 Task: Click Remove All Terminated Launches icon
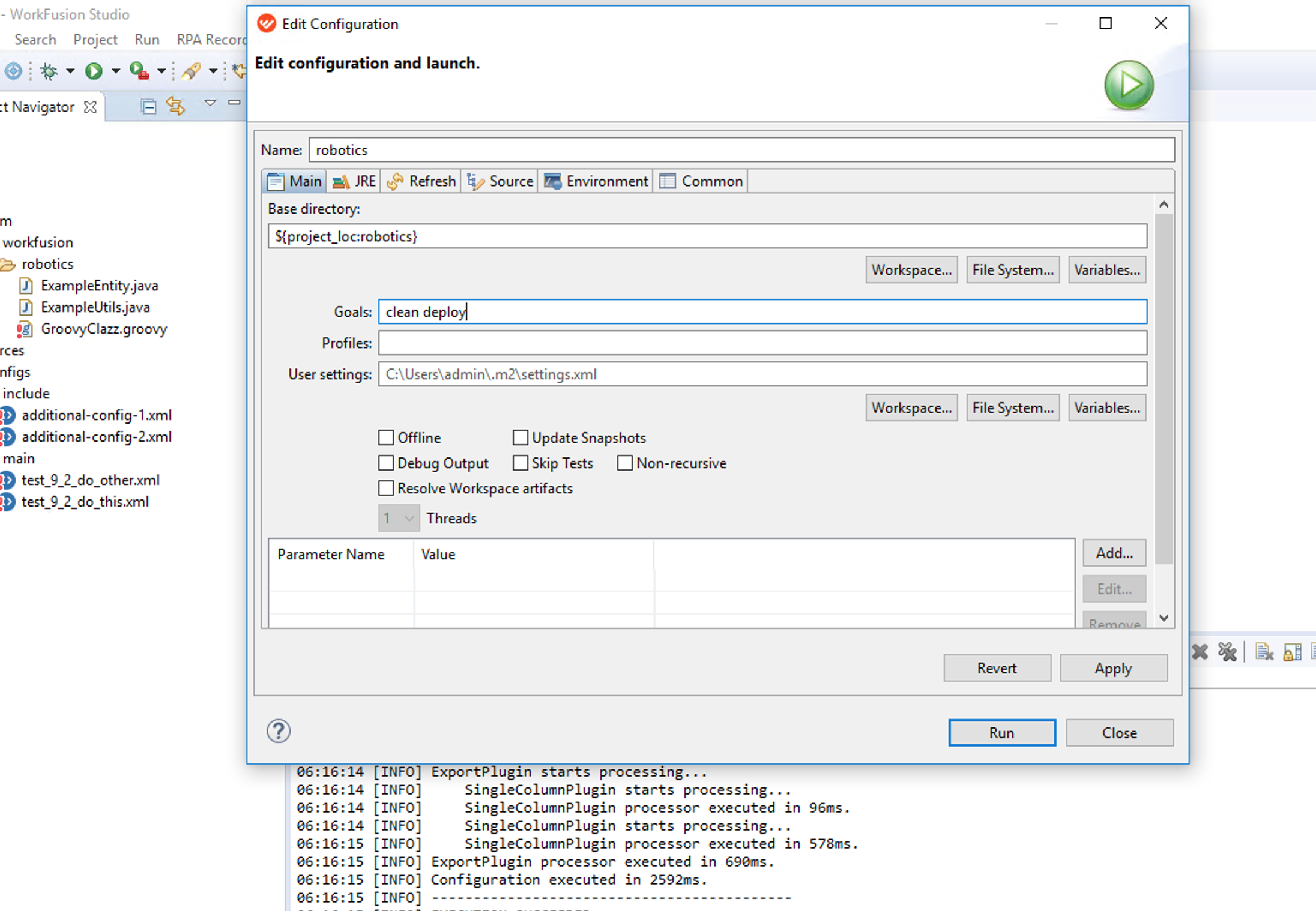(1227, 652)
